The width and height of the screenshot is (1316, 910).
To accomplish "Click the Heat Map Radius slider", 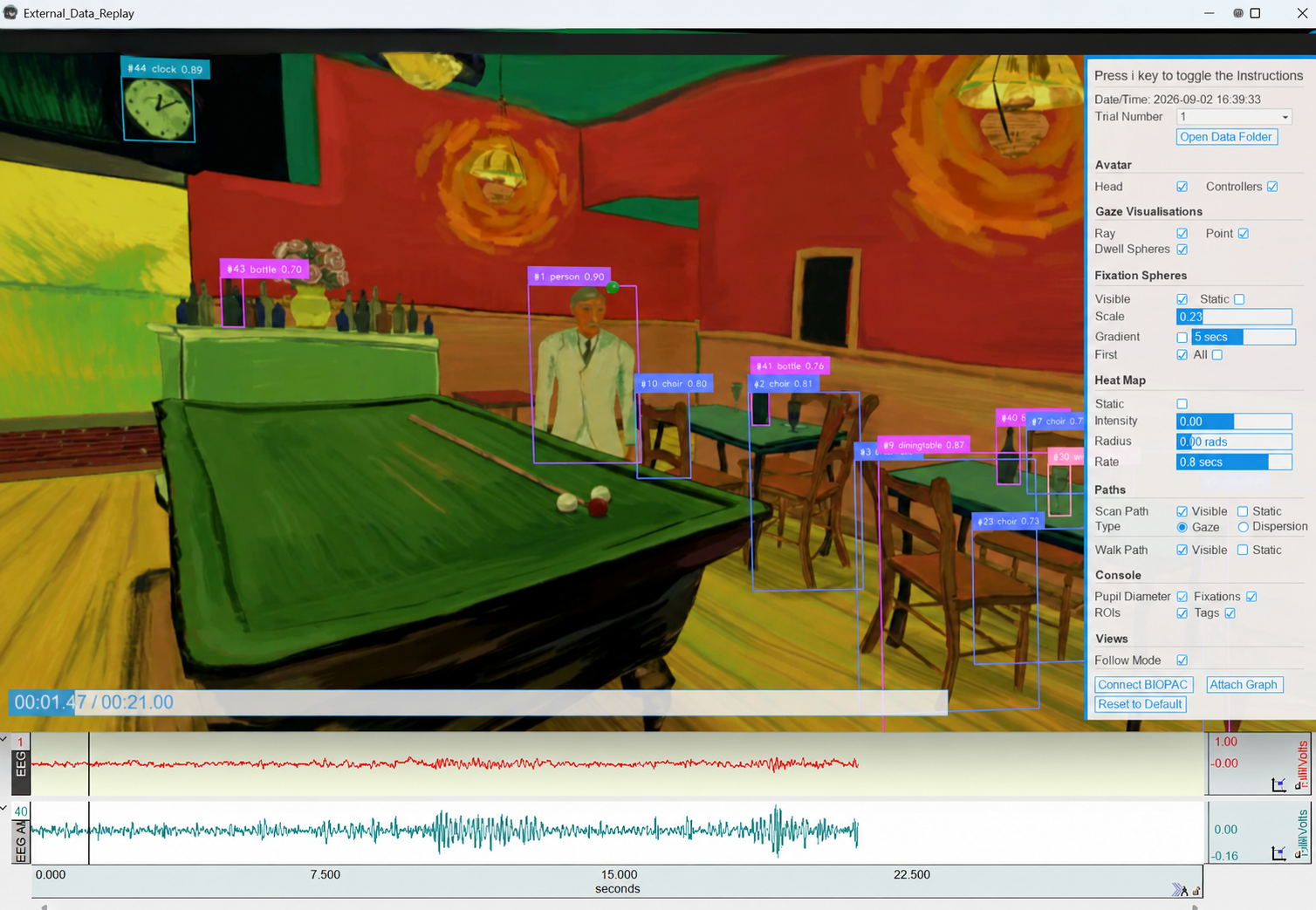I will pos(1234,441).
